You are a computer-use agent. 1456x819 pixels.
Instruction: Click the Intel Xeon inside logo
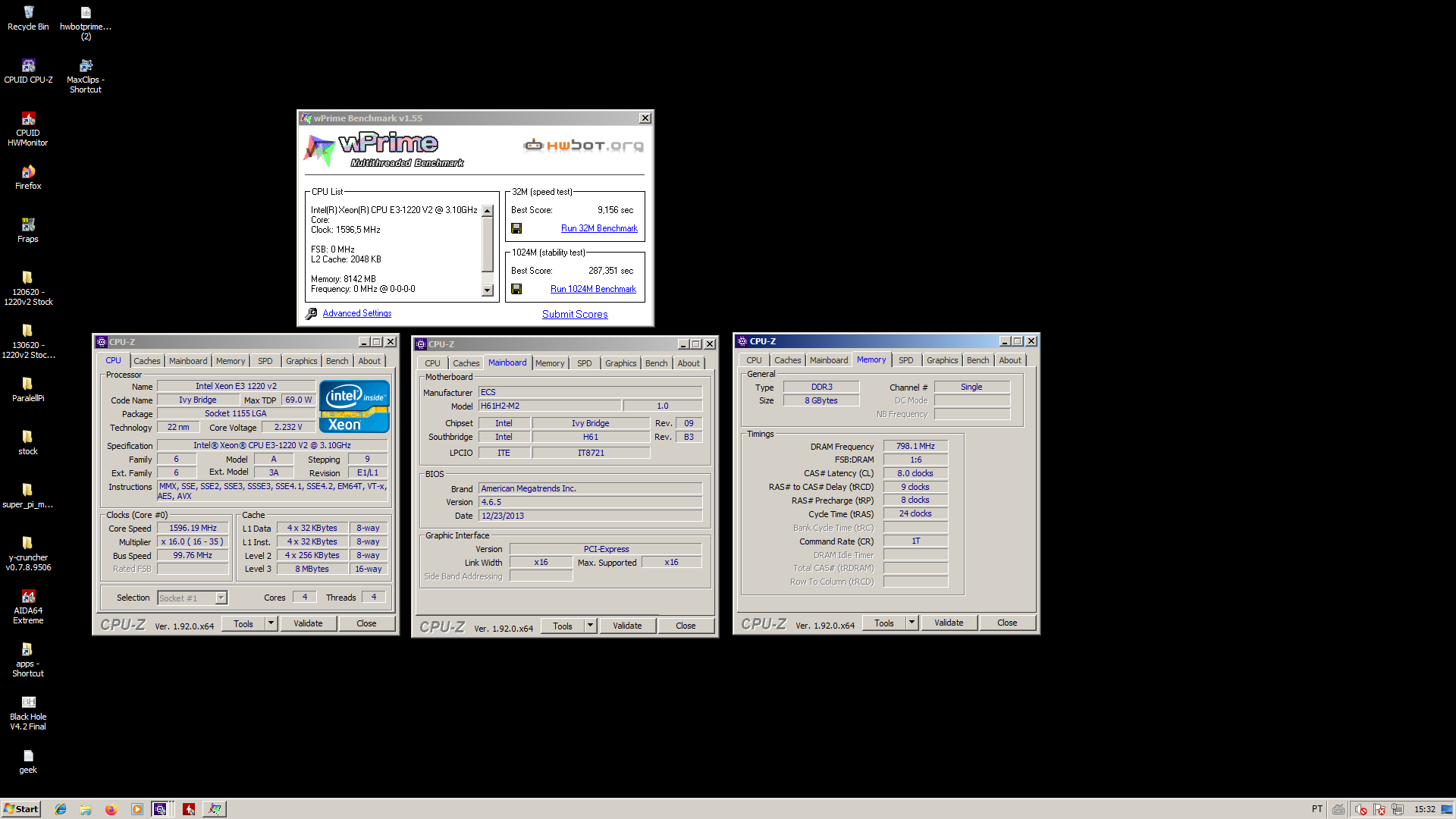(354, 406)
